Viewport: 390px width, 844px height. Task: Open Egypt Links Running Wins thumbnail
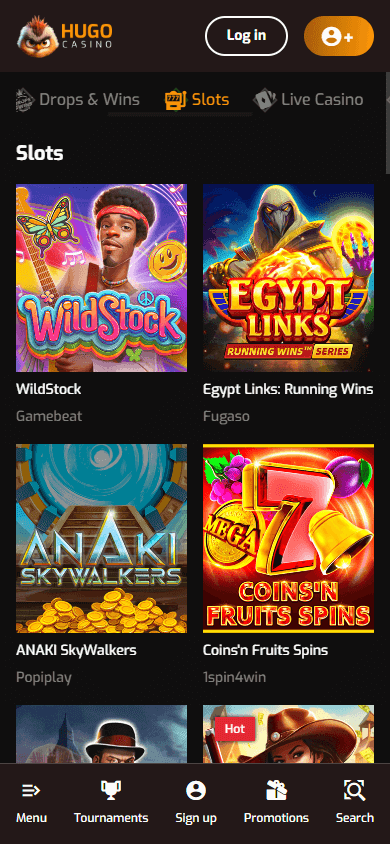click(x=288, y=278)
